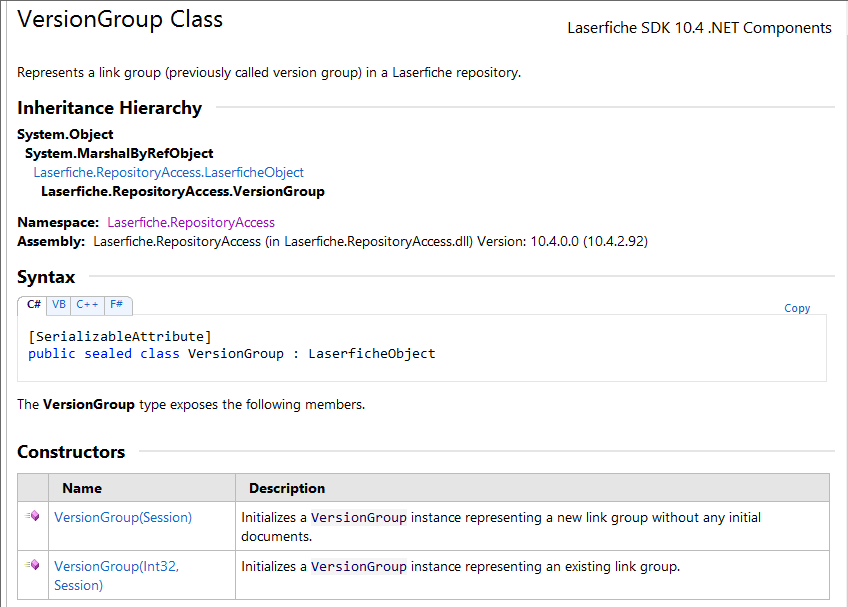Click the VersionGroup(Int32, Session) constructor icon
This screenshot has width=848, height=607.
click(x=32, y=565)
